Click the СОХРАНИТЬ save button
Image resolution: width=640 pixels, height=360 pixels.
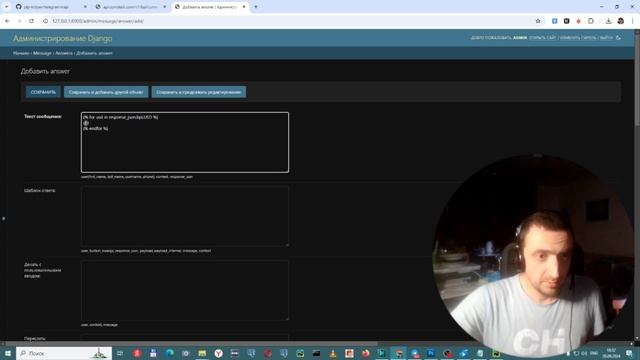click(43, 92)
